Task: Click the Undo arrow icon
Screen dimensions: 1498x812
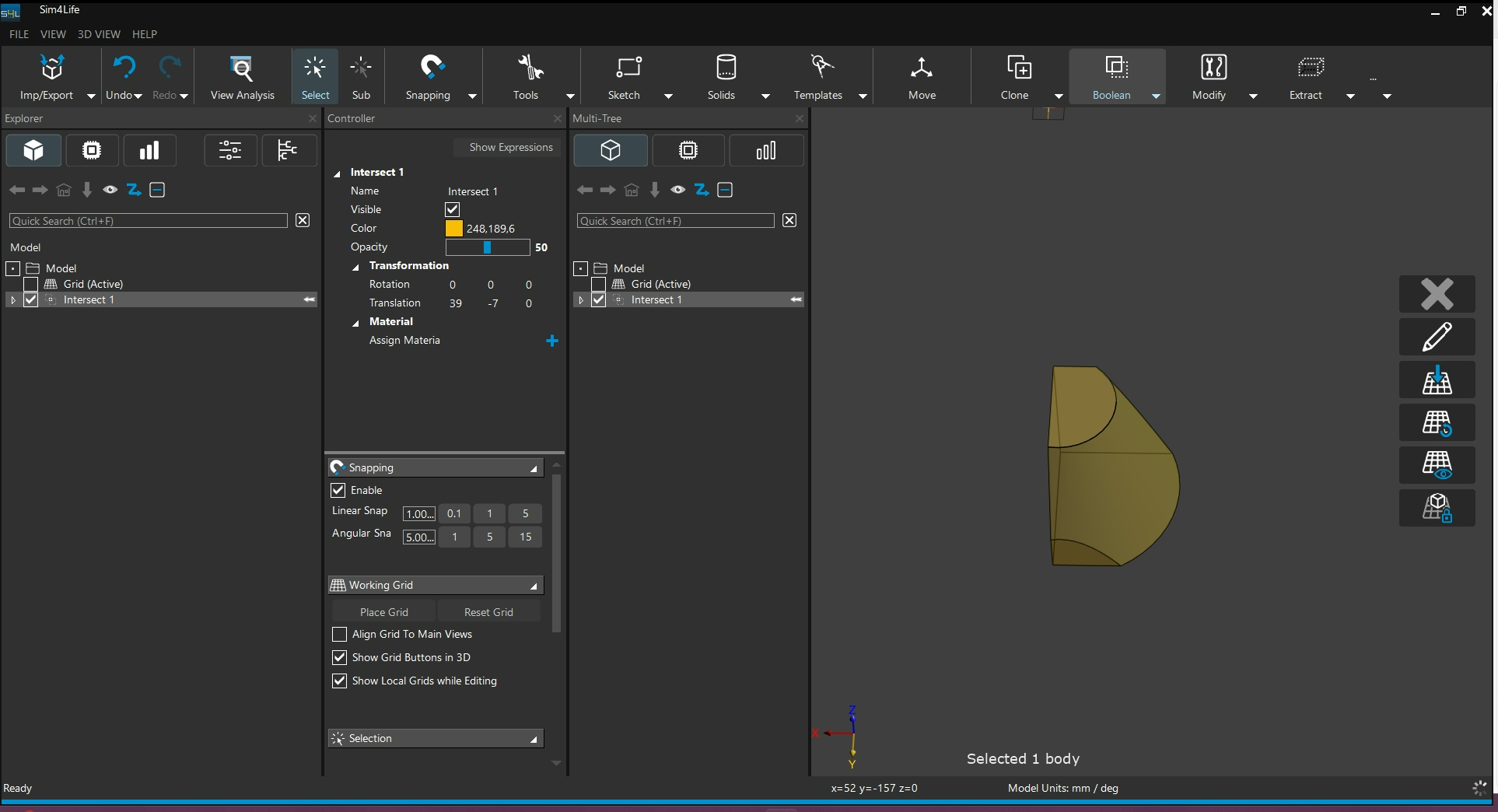Action: 124,68
